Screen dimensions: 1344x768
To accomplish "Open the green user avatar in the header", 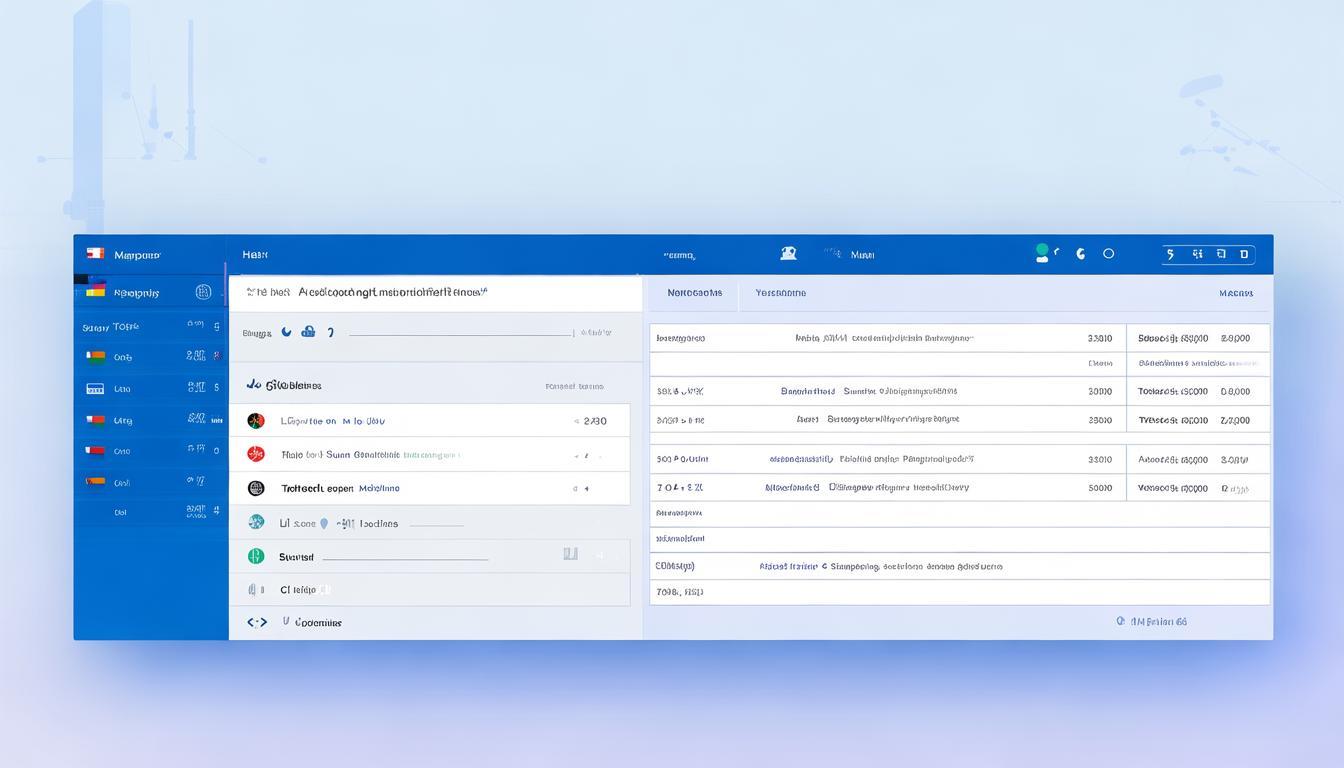I will (x=1042, y=254).
